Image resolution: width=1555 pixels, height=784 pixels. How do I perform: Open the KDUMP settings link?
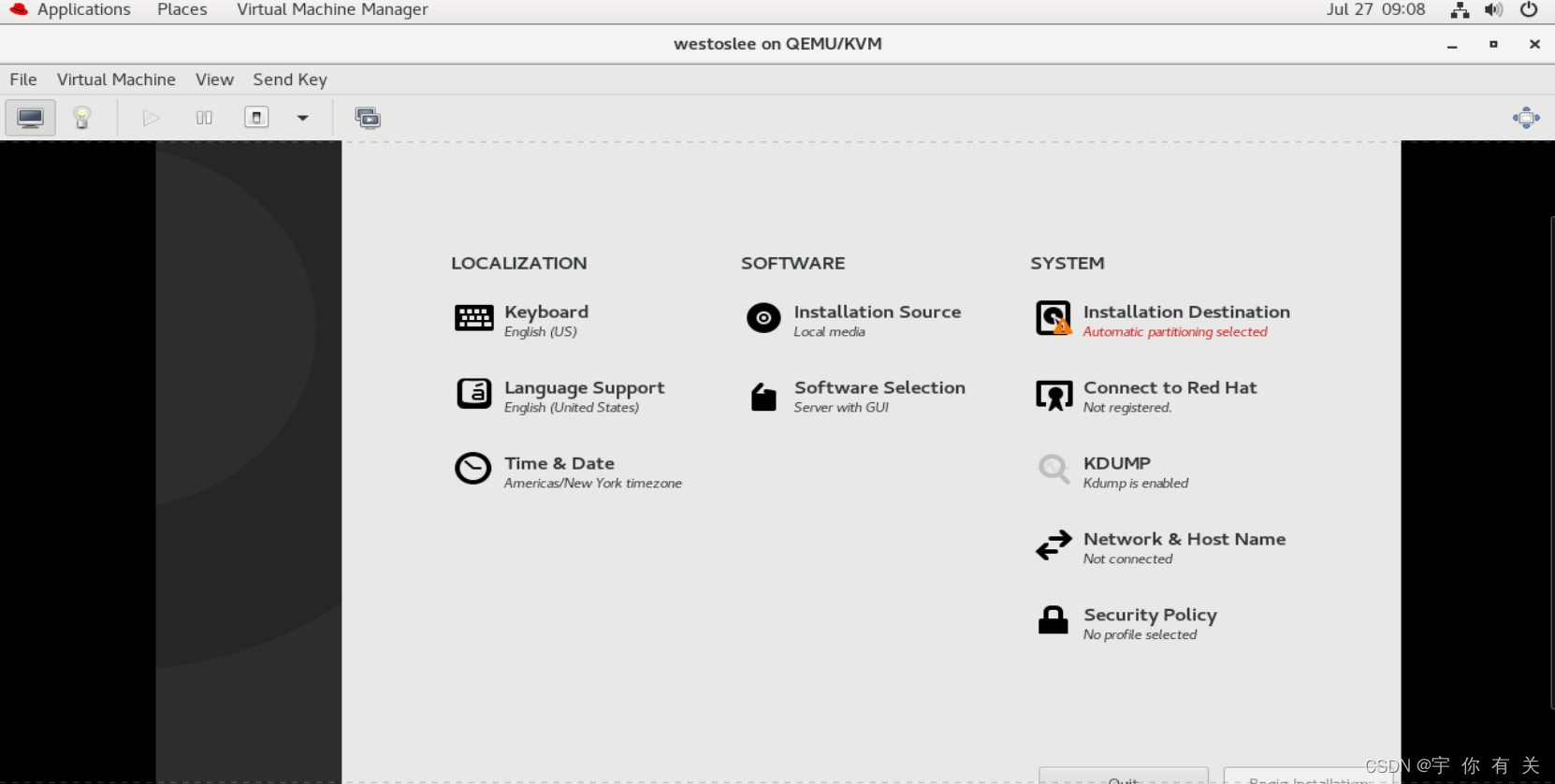click(1117, 463)
